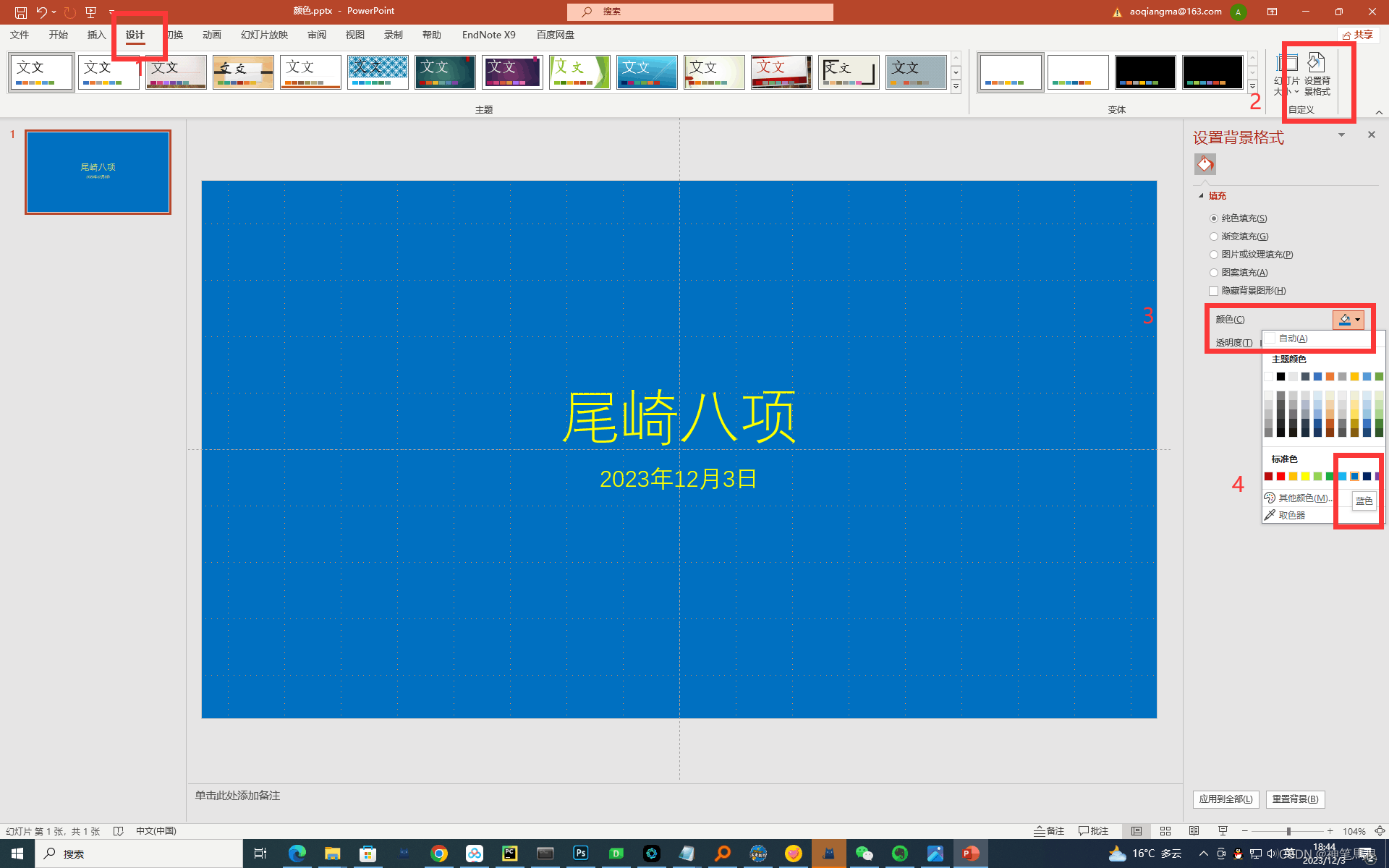Open the Home (开始) tab
Screen dimensions: 1389x868
pyautogui.click(x=59, y=35)
